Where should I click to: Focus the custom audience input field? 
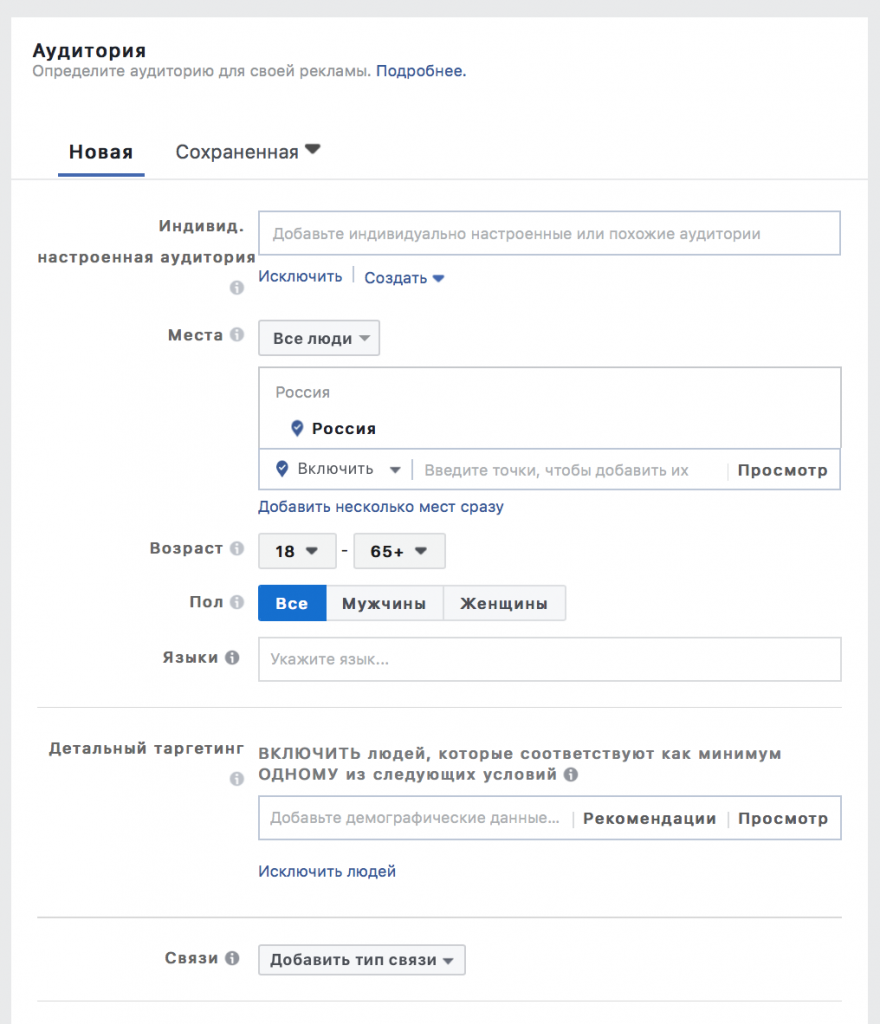pos(549,233)
